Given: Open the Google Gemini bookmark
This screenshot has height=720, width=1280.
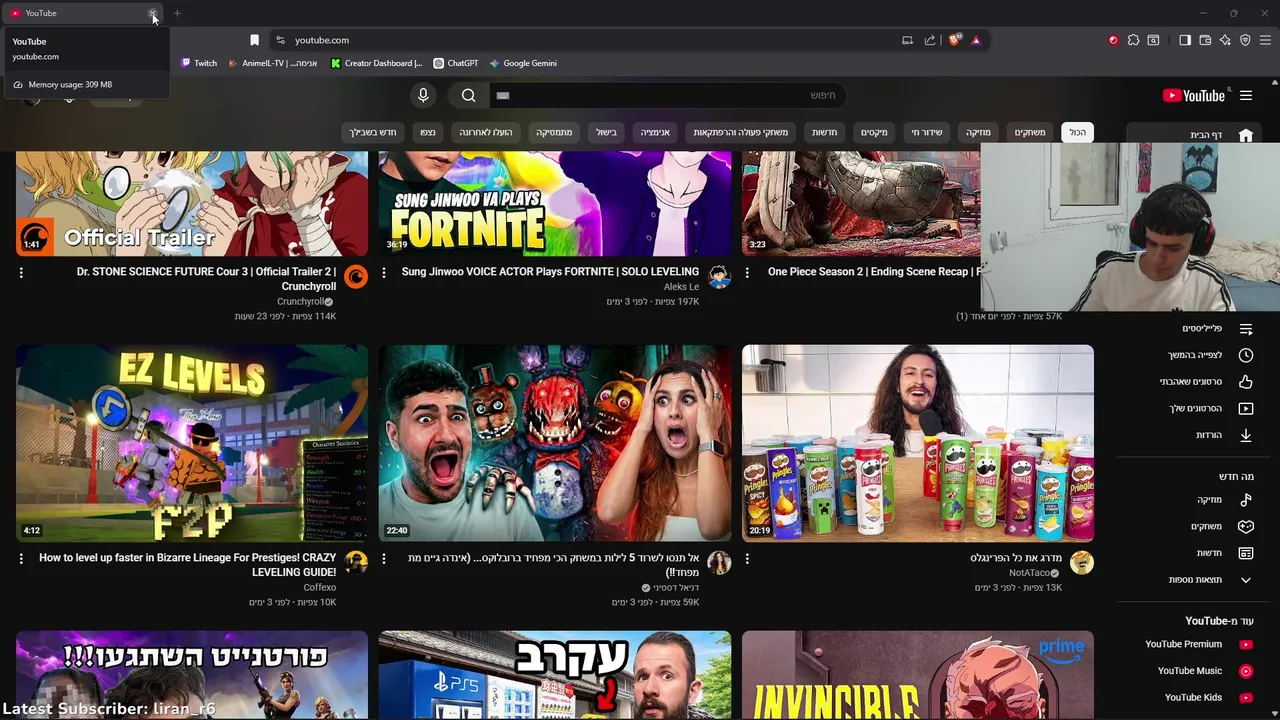Looking at the screenshot, I should 523,63.
